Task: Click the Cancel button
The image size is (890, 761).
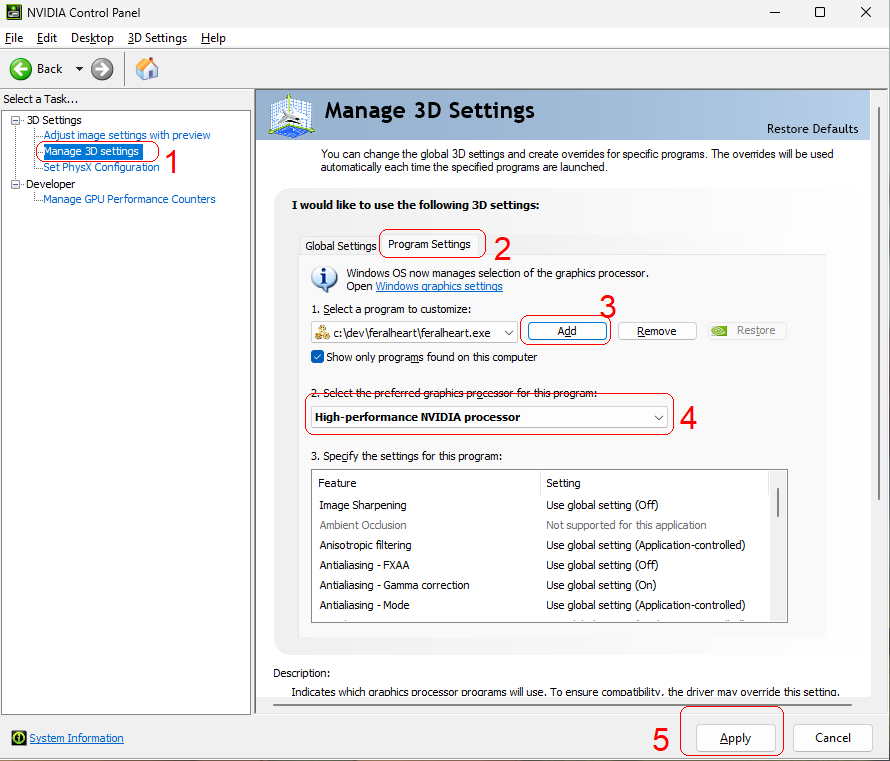Action: click(x=833, y=738)
